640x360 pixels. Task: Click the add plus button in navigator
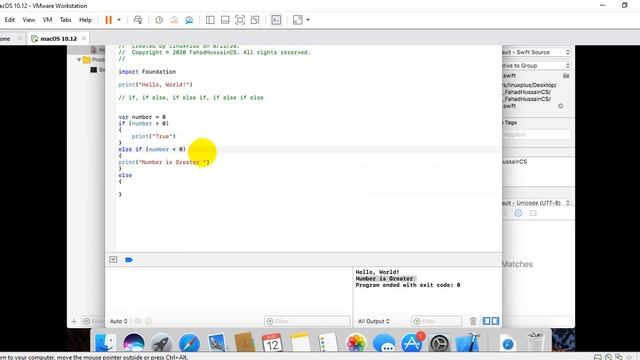74,322
